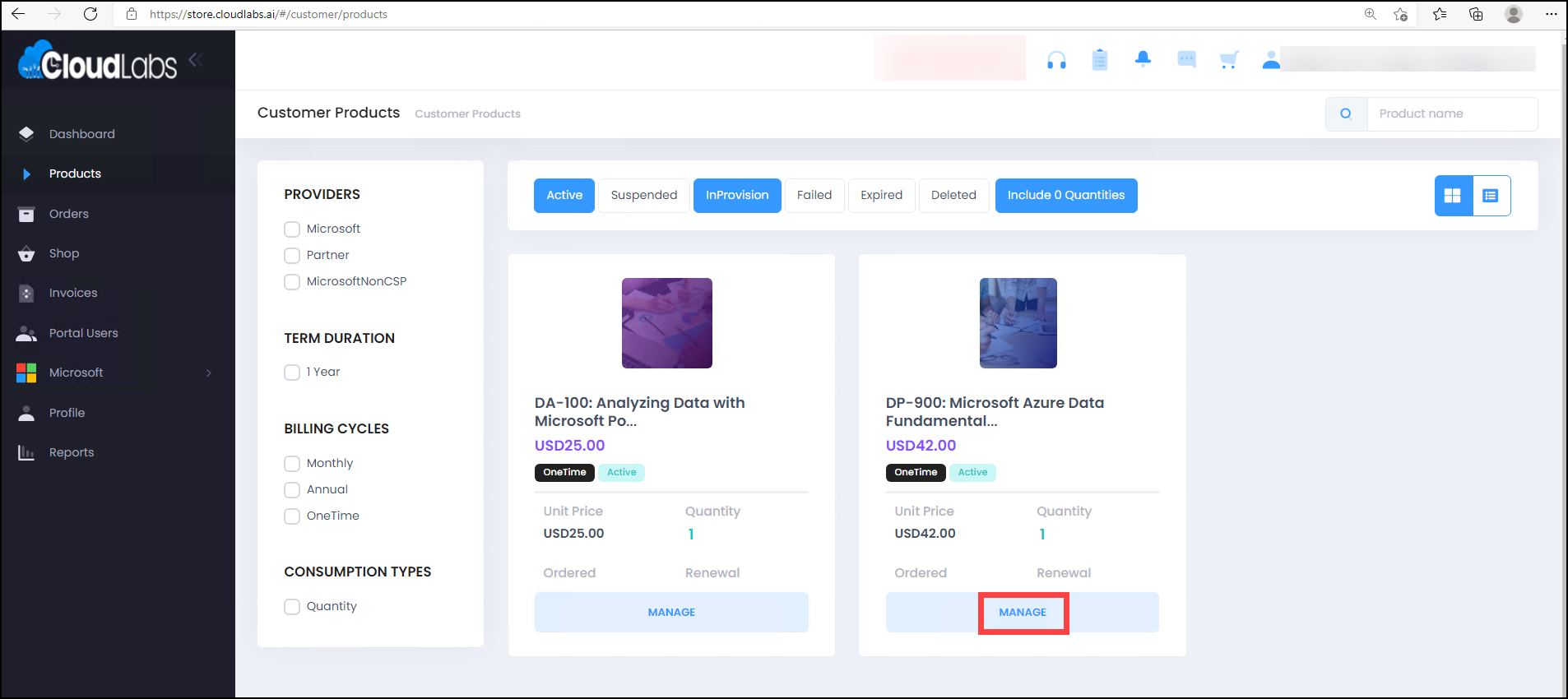Open the browser profile avatar
Screen dimensions: 1568x699
coord(1514,14)
